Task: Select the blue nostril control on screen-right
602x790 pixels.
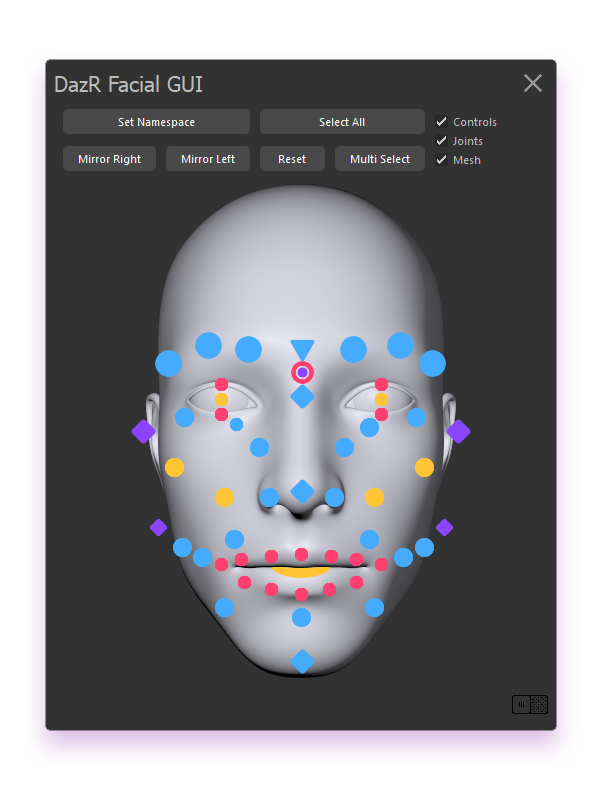Action: pyautogui.click(x=335, y=497)
